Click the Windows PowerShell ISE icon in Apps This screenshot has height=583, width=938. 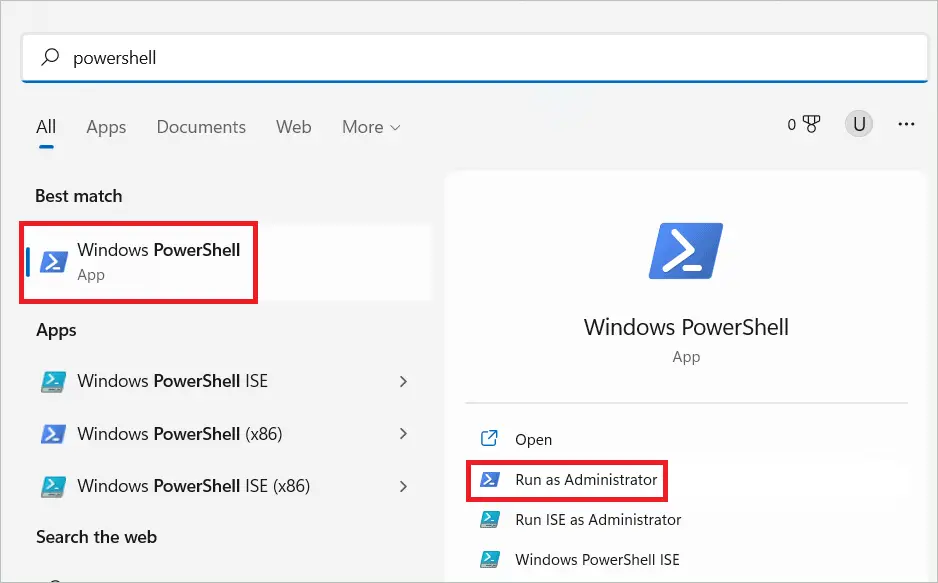pos(54,381)
